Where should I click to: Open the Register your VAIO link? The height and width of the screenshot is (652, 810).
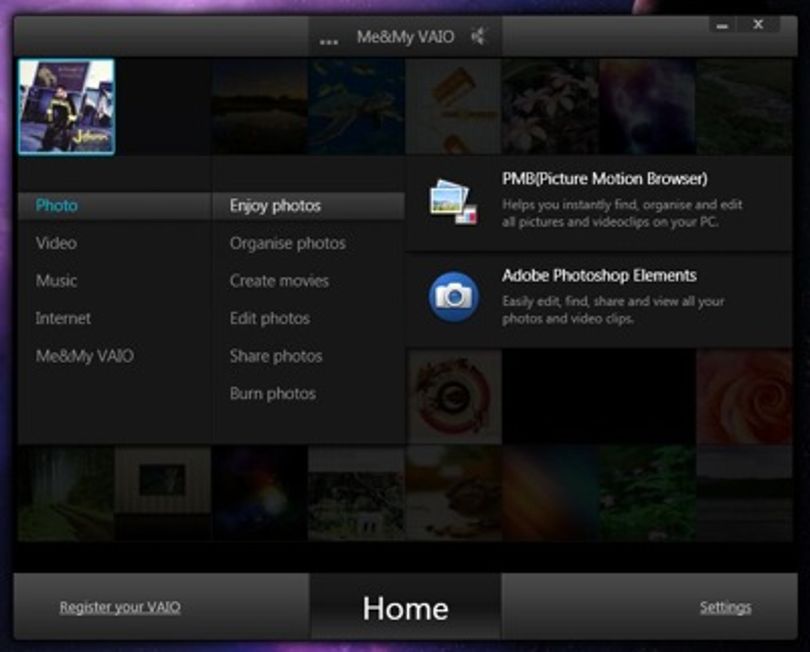pos(120,607)
